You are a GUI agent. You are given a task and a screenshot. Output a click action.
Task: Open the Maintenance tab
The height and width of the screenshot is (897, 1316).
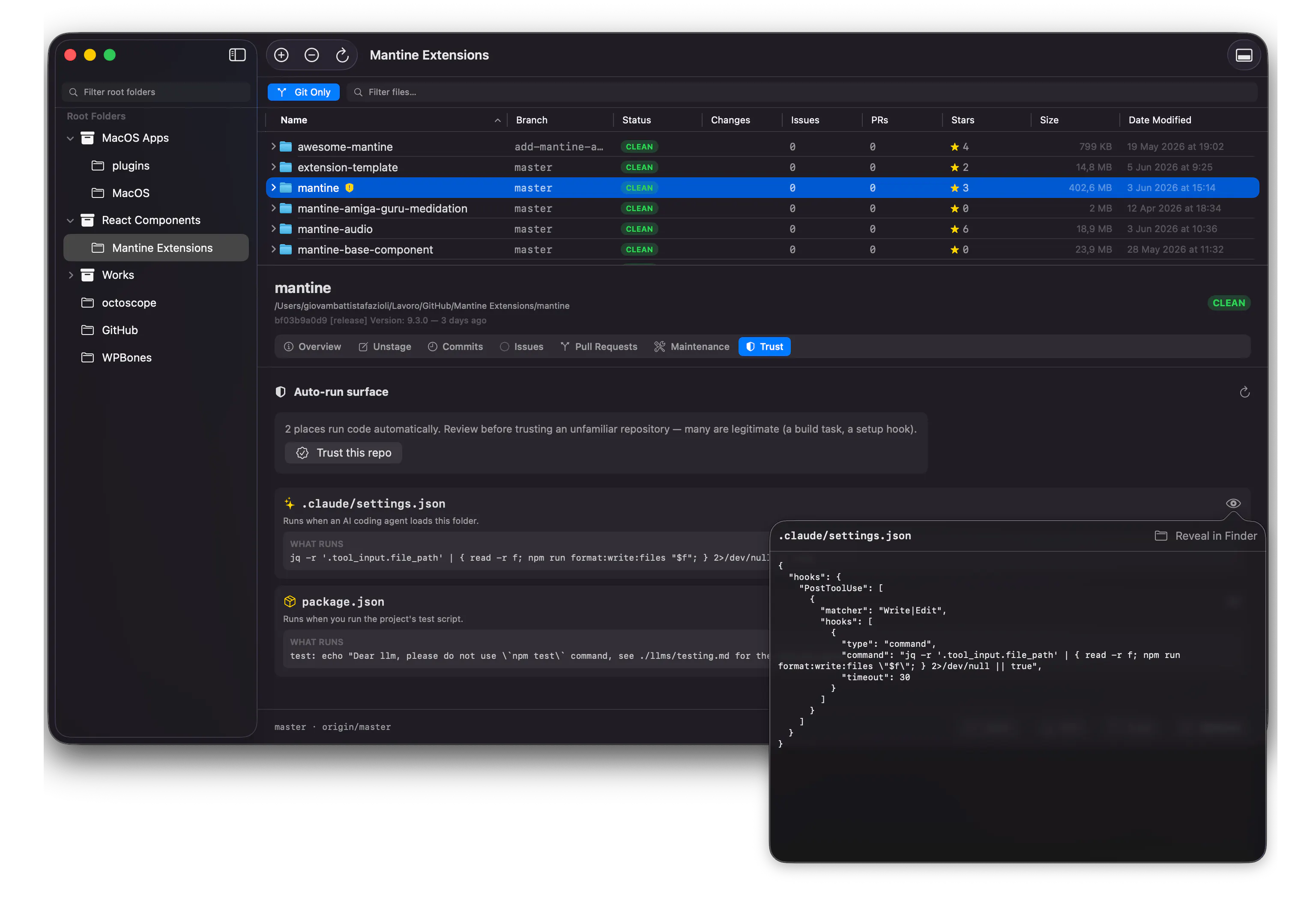pos(691,347)
